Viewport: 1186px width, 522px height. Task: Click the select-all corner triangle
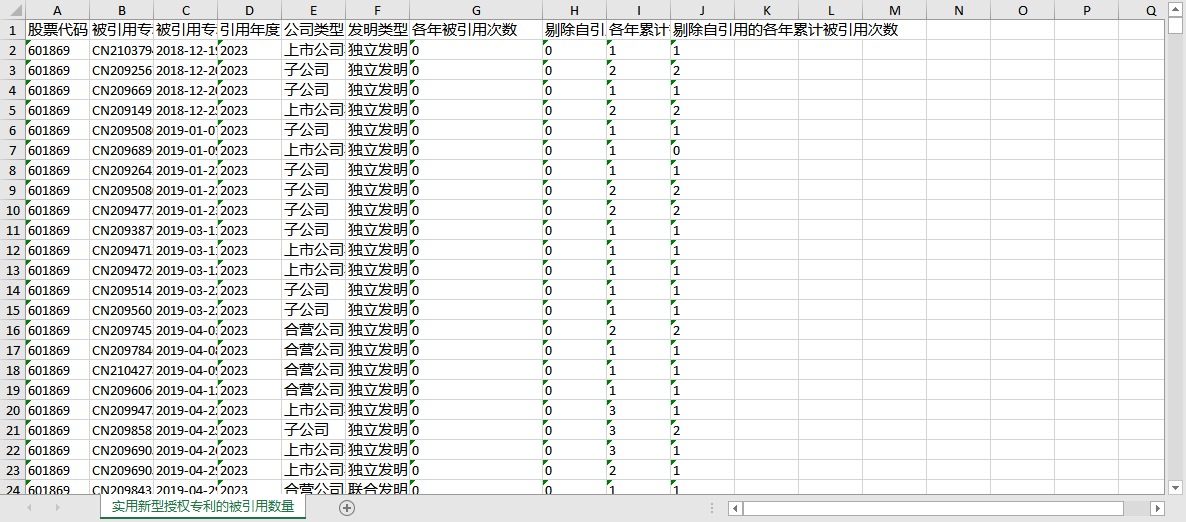point(12,11)
